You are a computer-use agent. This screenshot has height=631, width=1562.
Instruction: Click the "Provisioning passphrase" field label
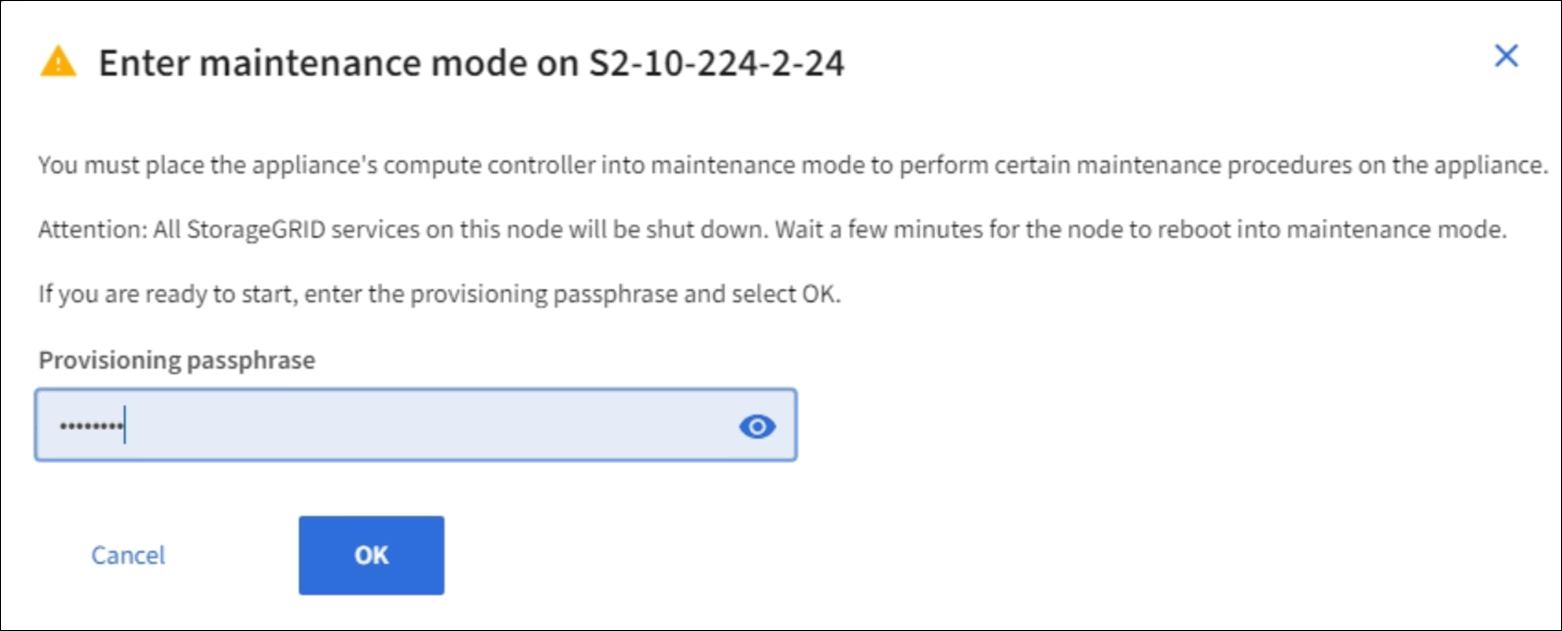(x=176, y=361)
